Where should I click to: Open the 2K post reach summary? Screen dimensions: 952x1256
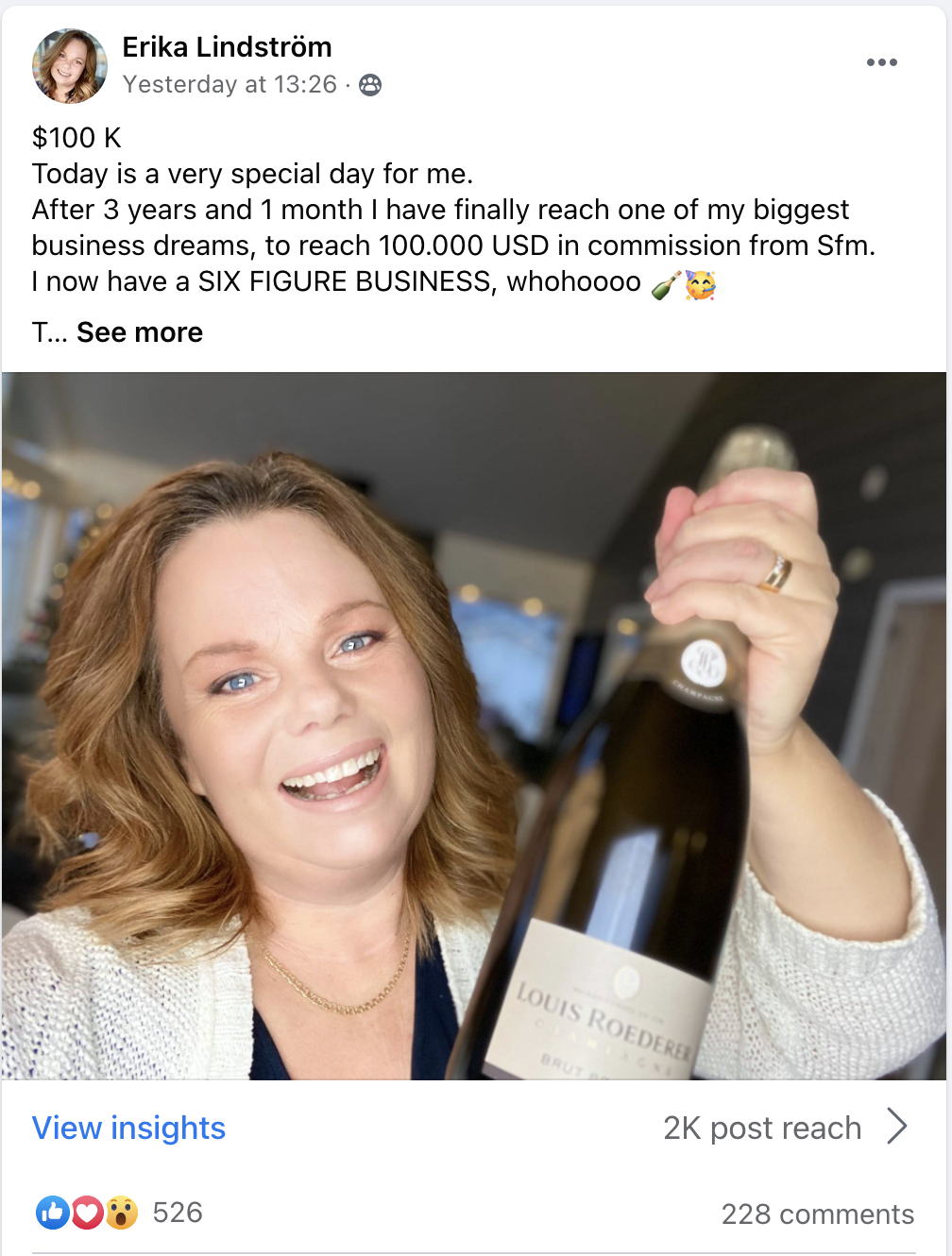point(762,1128)
